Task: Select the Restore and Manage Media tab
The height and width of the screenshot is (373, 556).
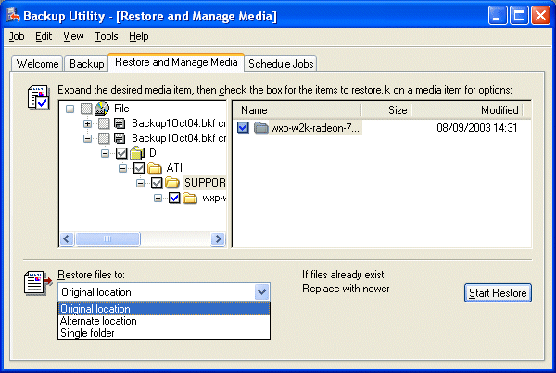Action: [176, 62]
